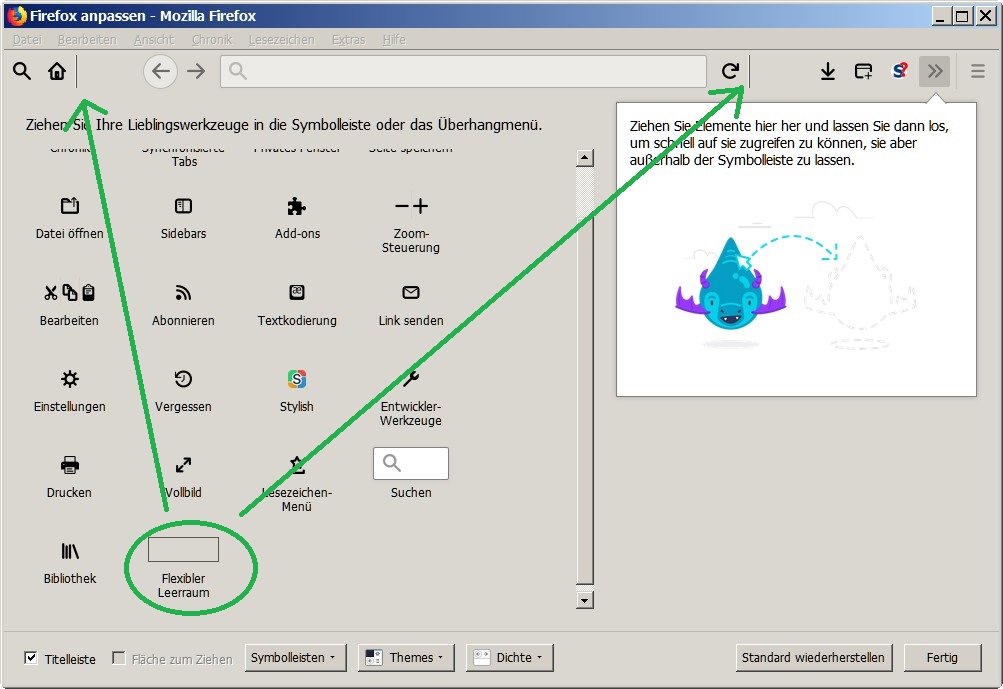Click the Forward arrow button
Viewport: 1003px width, 689px height.
click(x=196, y=71)
